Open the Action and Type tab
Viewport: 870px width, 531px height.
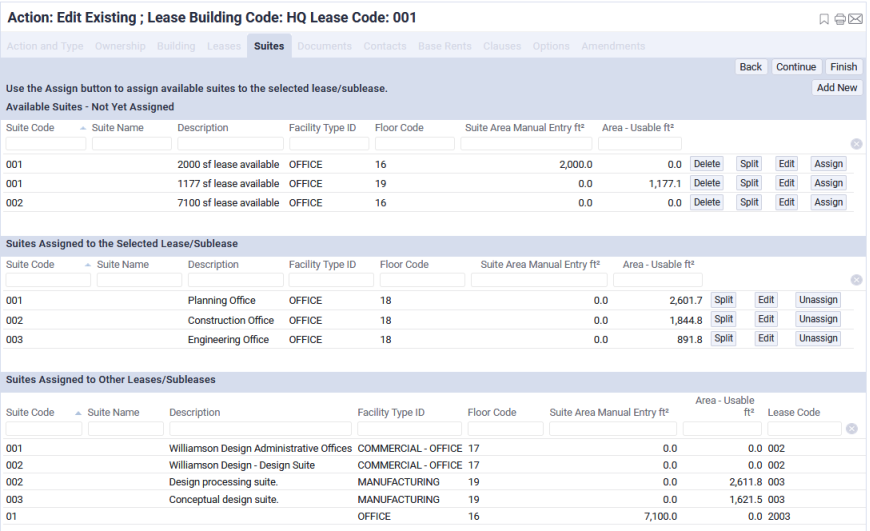coord(45,46)
